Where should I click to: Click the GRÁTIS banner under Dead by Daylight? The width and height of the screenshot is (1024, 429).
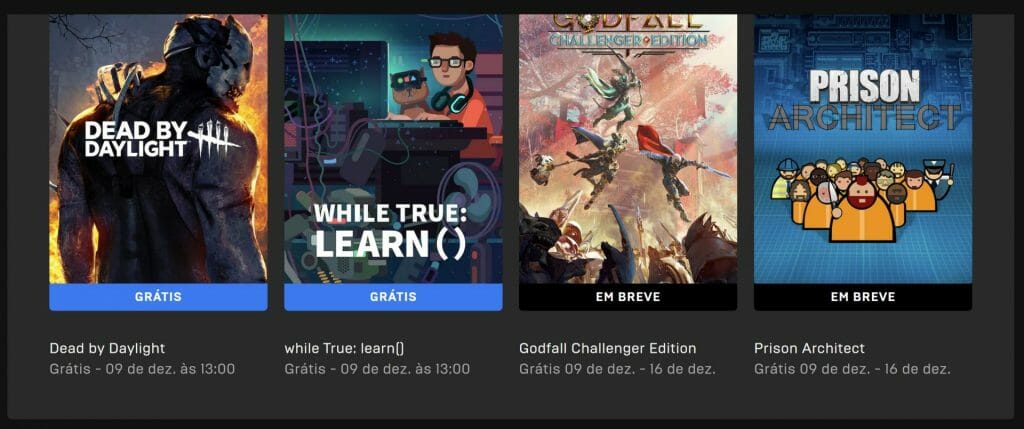158,297
